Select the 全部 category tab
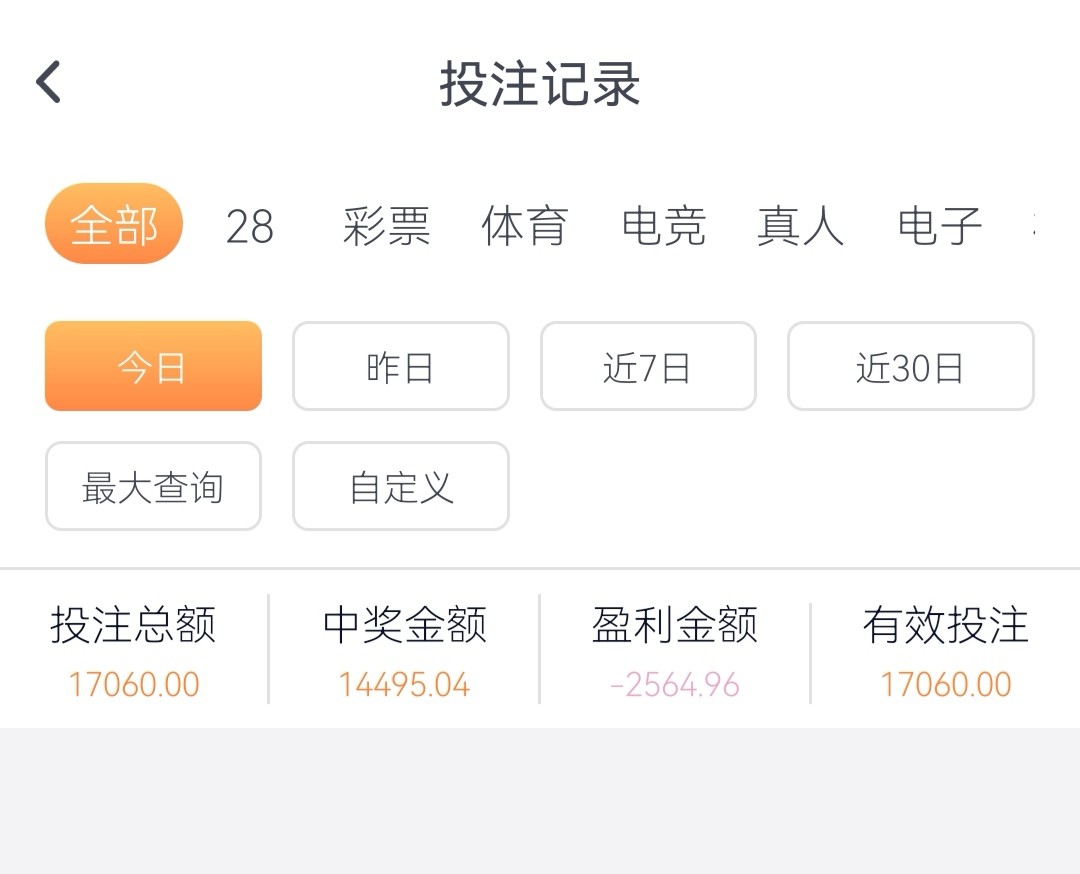The height and width of the screenshot is (874, 1080). point(114,224)
